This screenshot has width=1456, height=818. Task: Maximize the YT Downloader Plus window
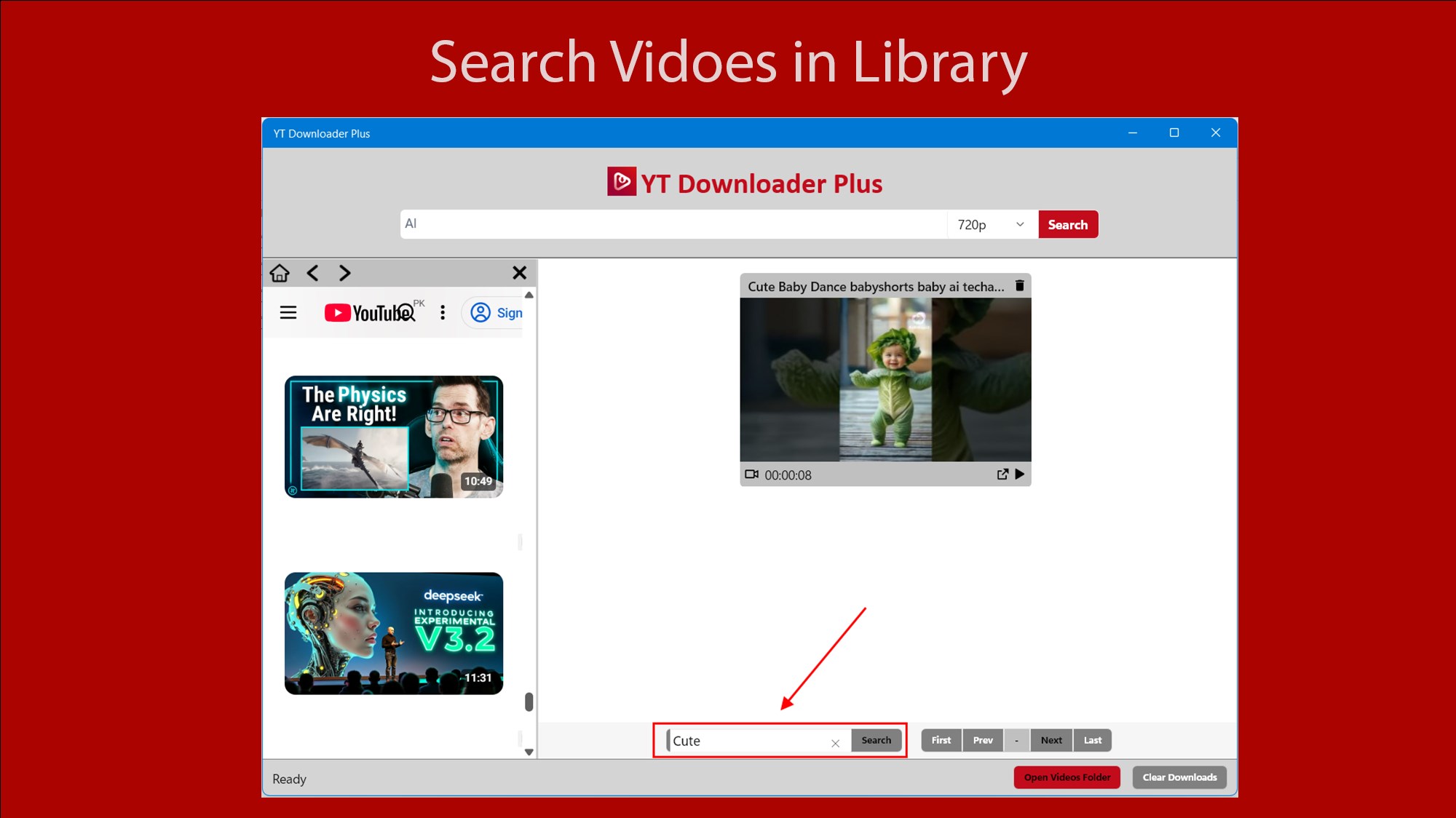click(1174, 132)
